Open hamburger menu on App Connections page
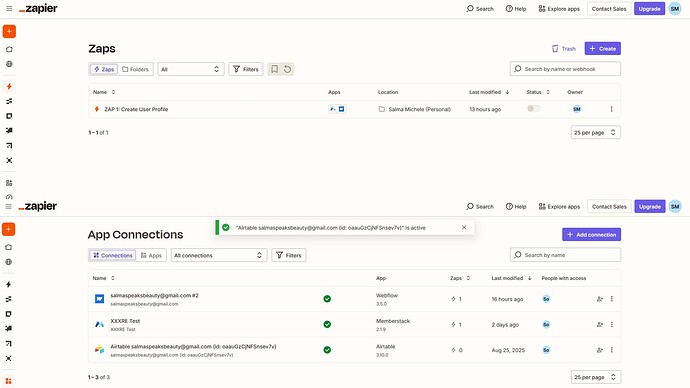The image size is (690, 388). tap(8, 206)
